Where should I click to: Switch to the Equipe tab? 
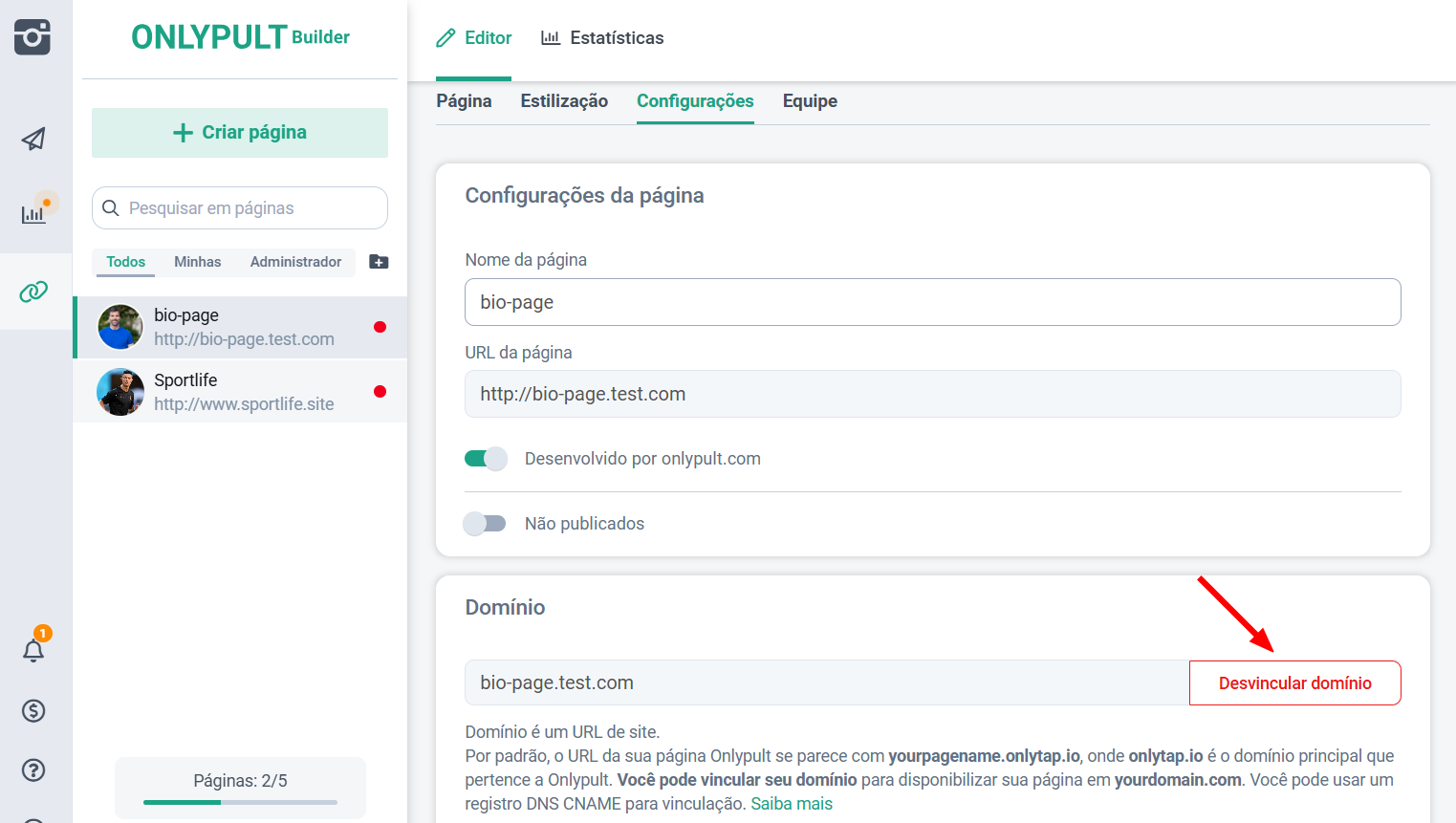click(x=810, y=101)
